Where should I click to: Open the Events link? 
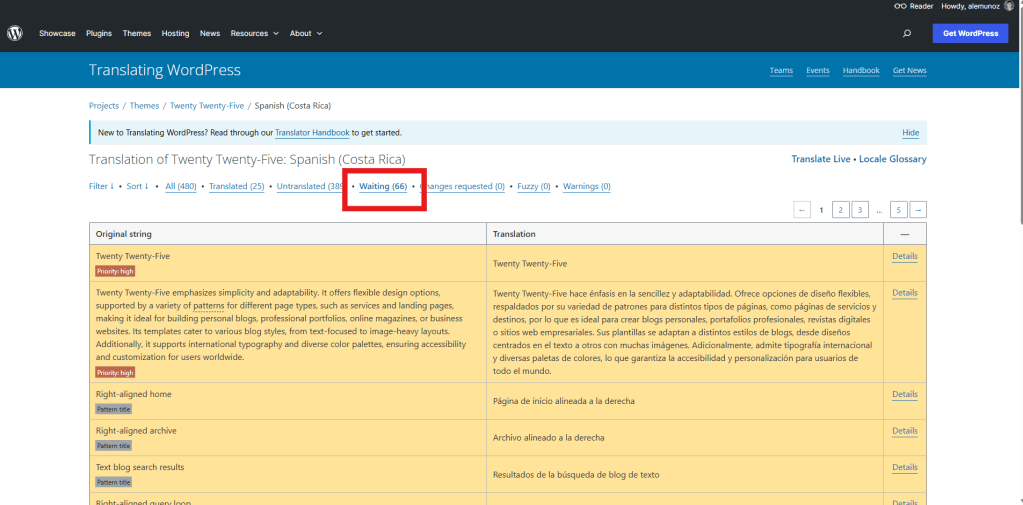(817, 70)
